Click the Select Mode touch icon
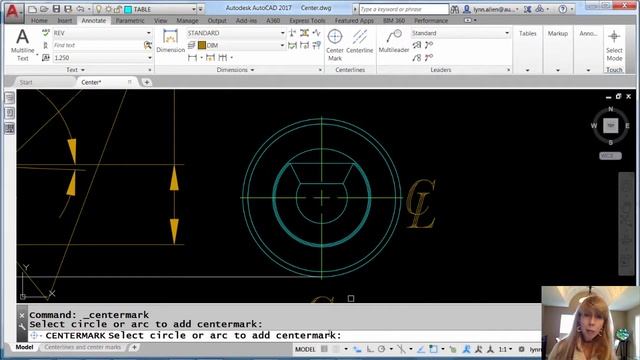The height and width of the screenshot is (360, 640). 614,45
